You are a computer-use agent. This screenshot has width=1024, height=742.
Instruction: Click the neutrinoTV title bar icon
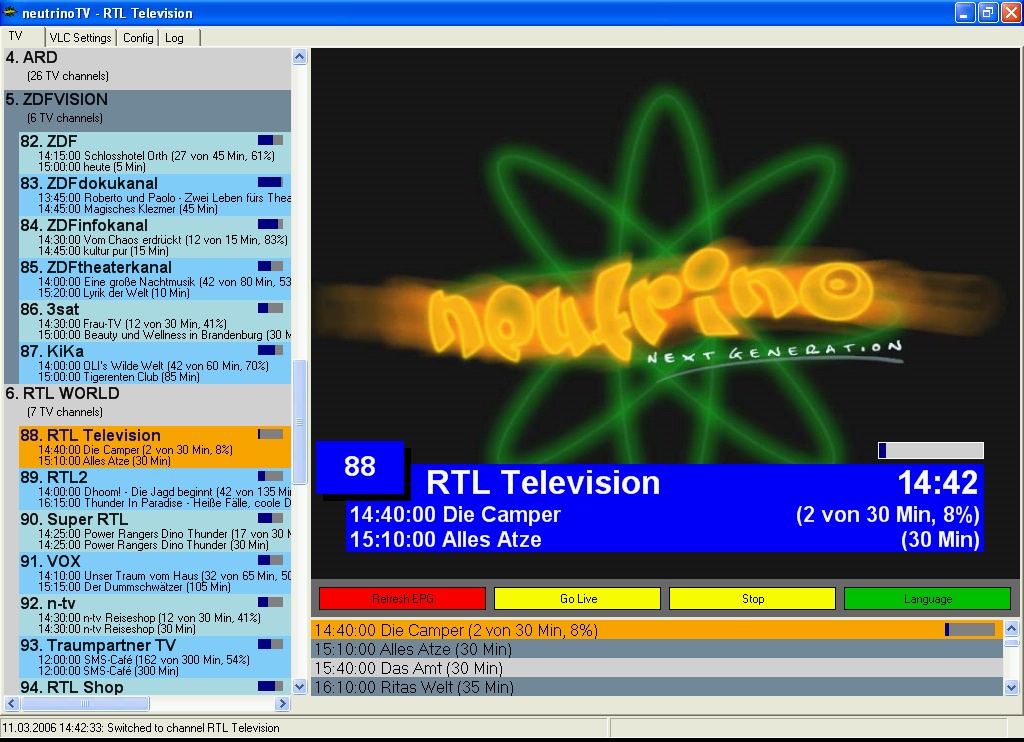tap(10, 12)
